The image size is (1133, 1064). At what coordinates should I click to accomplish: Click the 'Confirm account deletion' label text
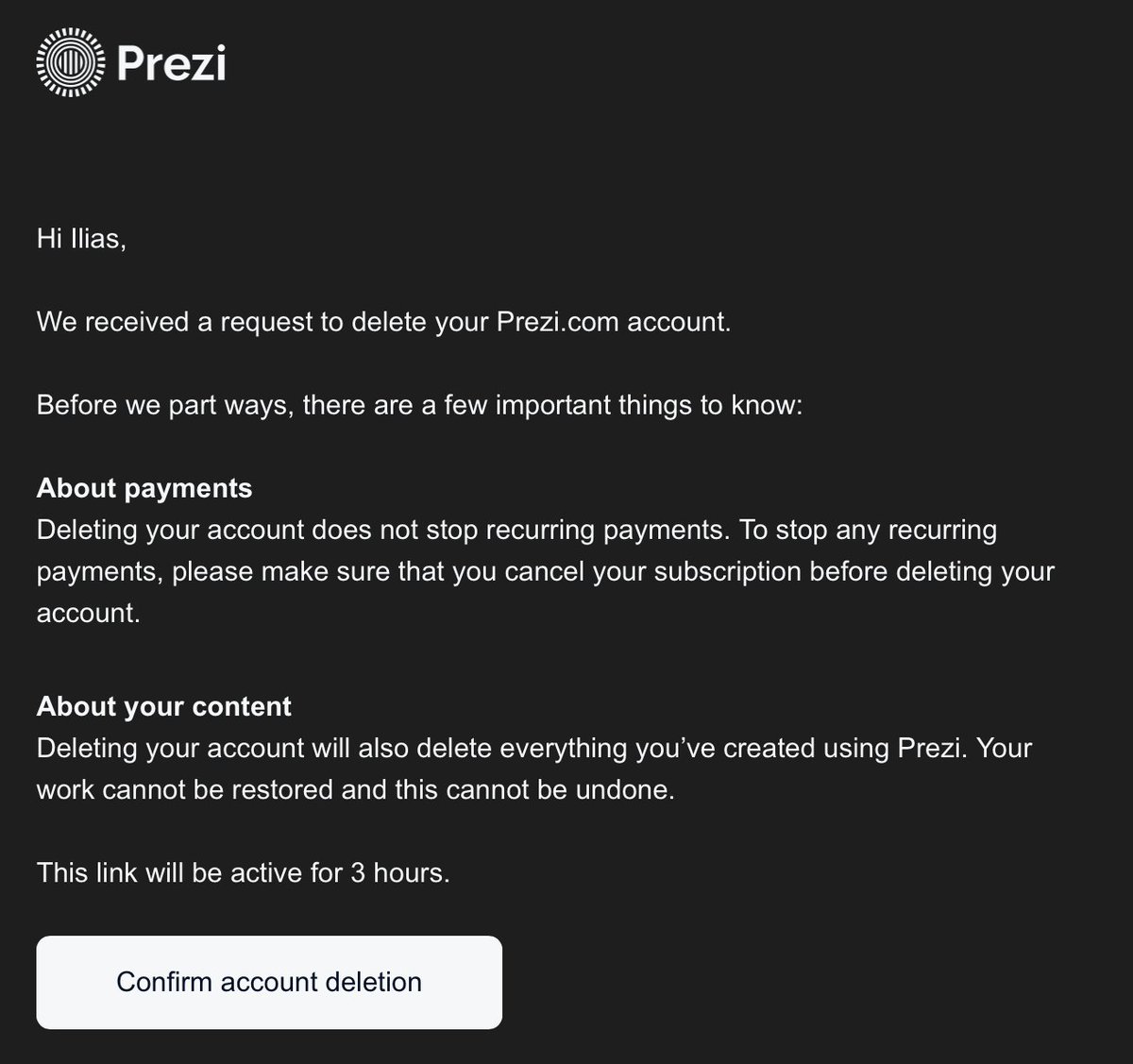pyautogui.click(x=268, y=982)
